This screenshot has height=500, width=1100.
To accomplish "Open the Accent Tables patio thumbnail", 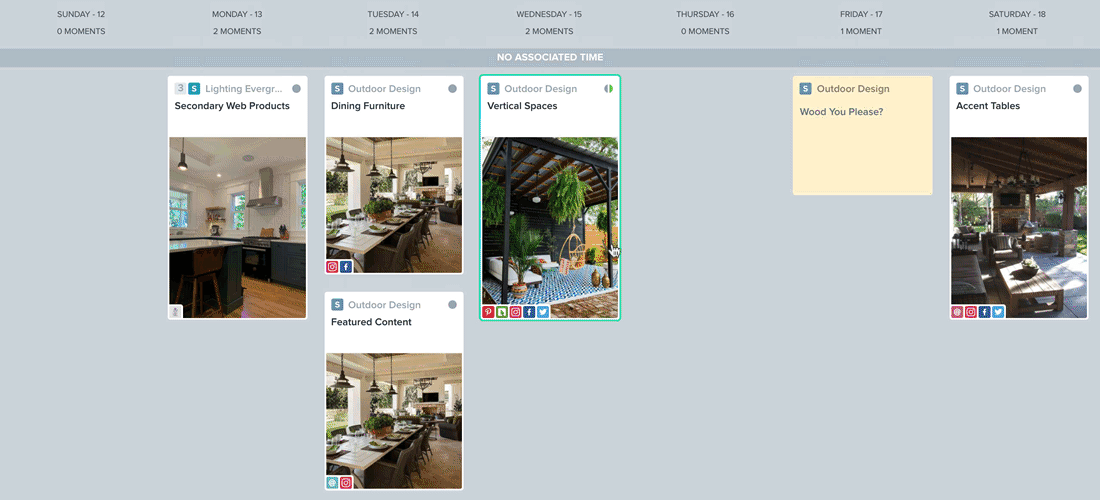I will [1019, 227].
